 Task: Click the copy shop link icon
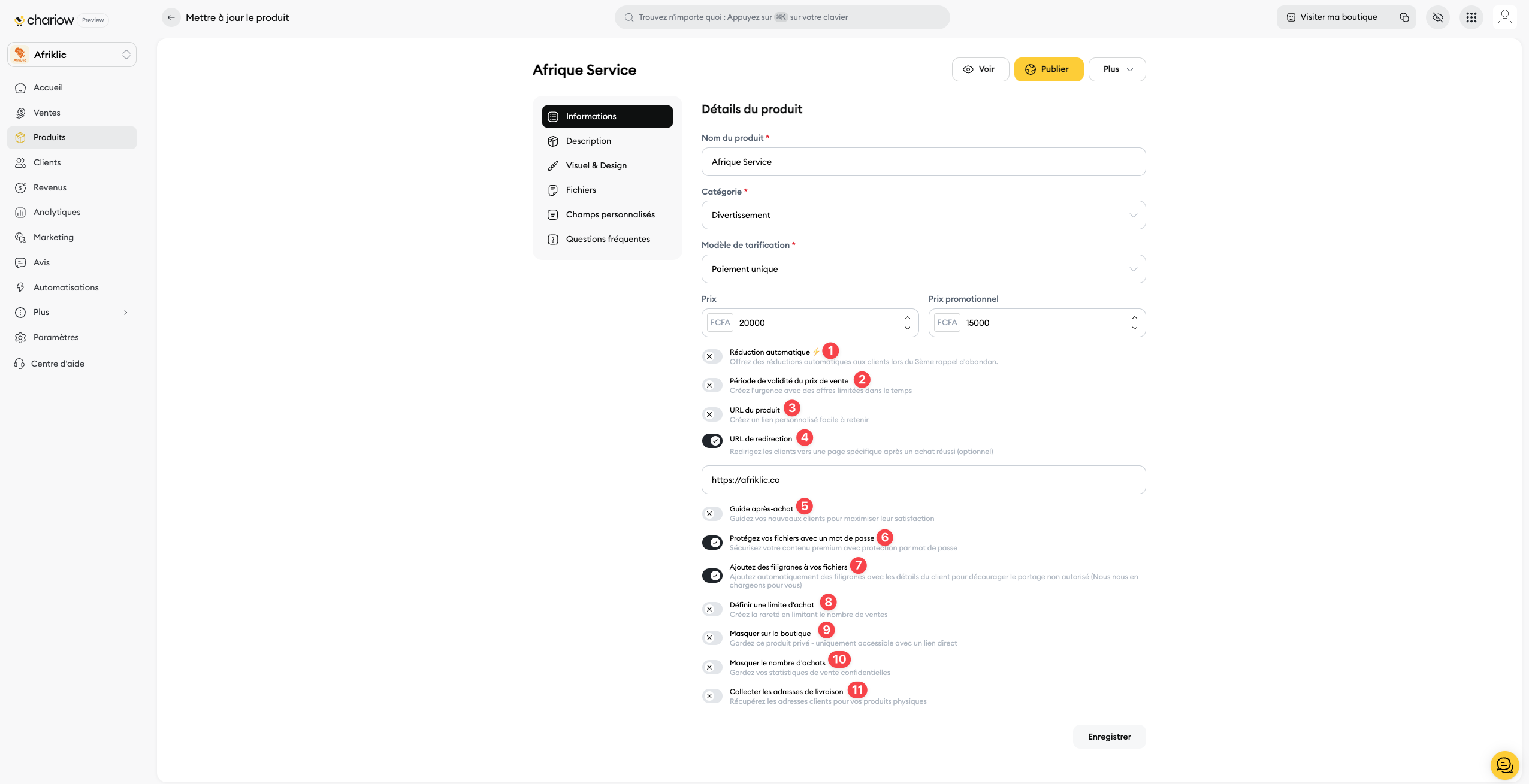(1404, 17)
